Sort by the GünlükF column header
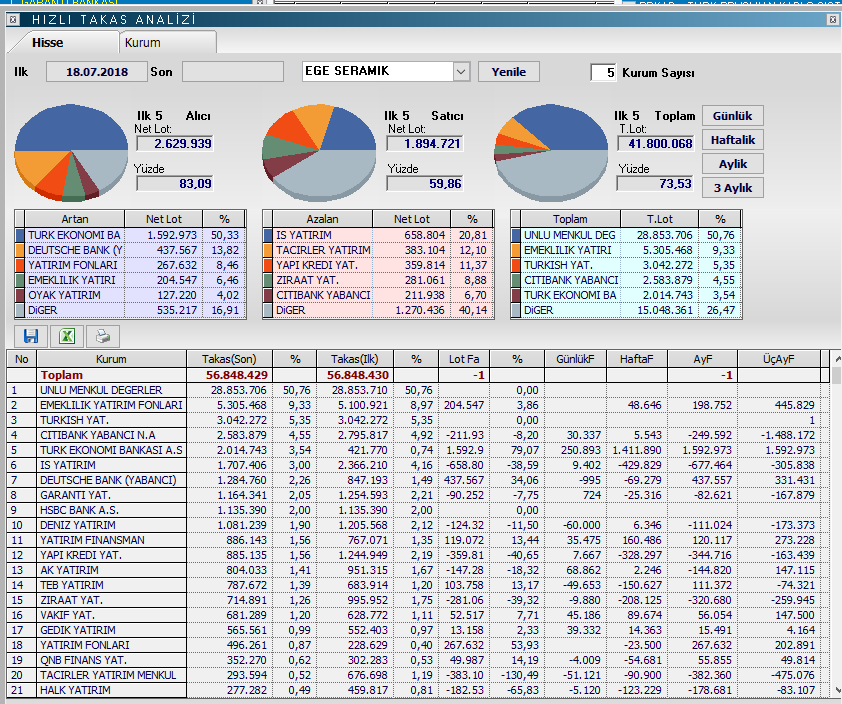The height and width of the screenshot is (704, 842). tap(575, 359)
